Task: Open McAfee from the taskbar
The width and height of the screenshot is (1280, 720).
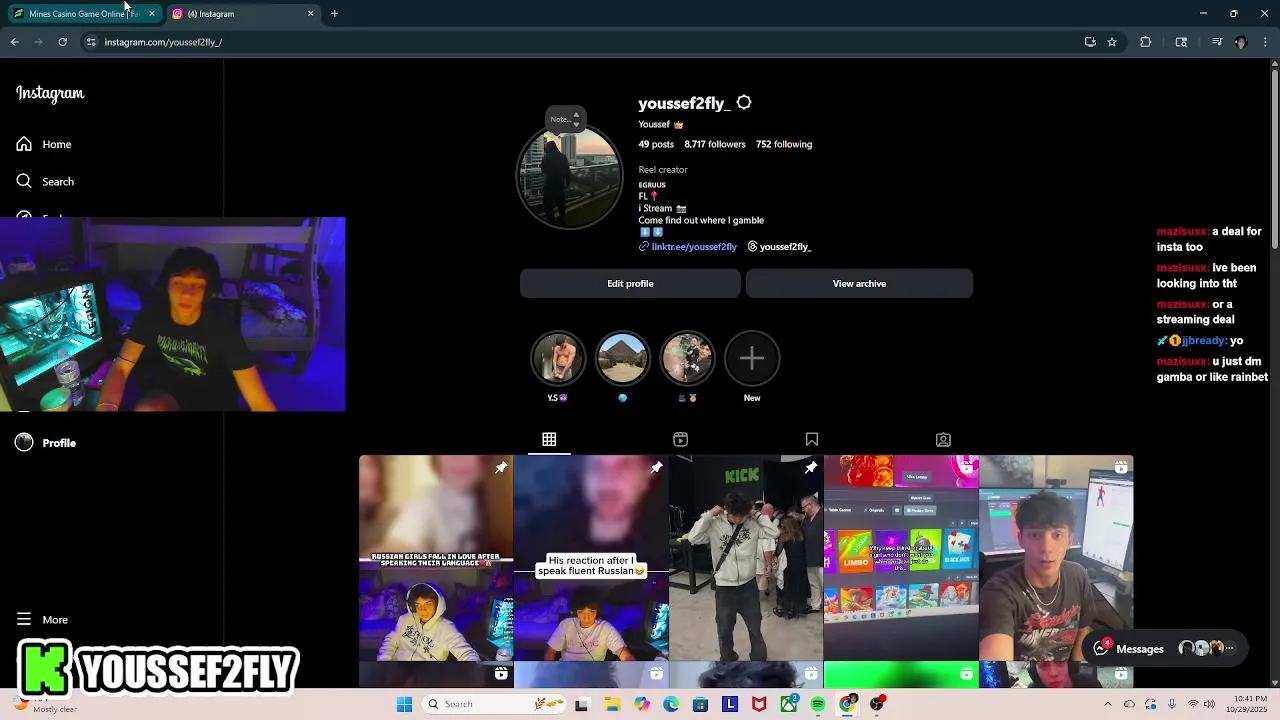Action: tap(759, 705)
